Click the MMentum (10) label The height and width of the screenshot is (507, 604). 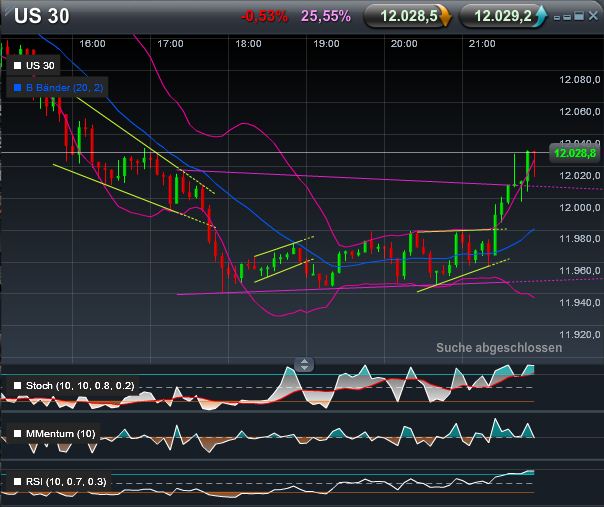(x=60, y=434)
